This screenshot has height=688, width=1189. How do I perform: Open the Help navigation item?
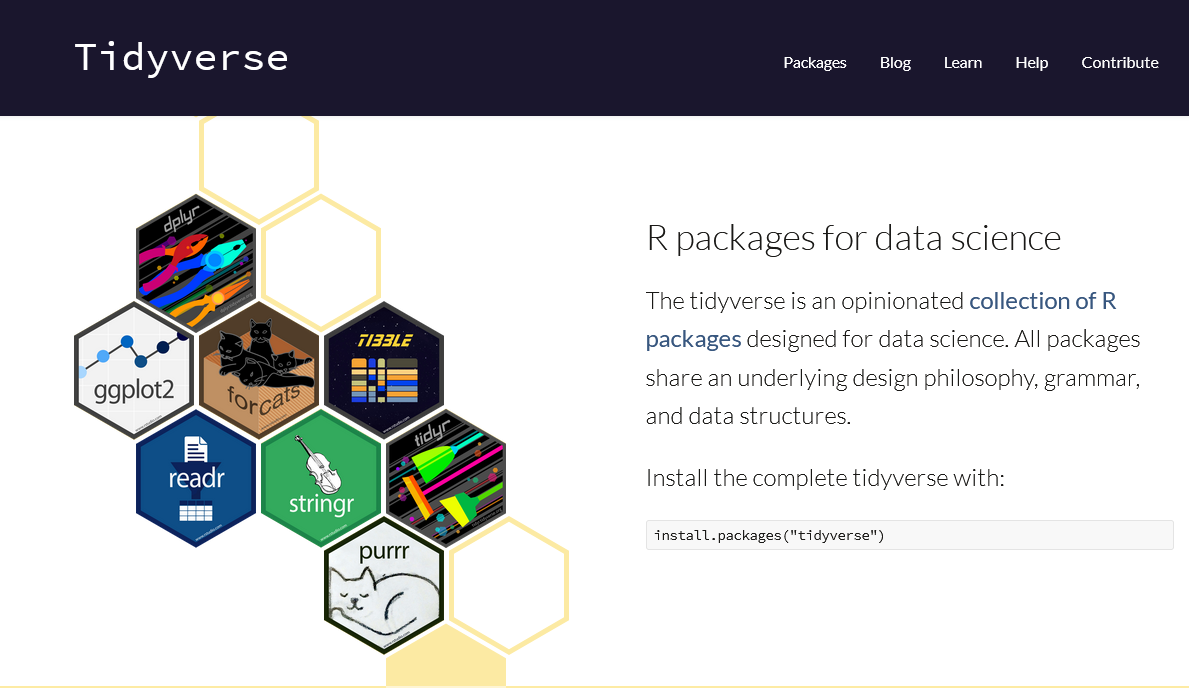[x=1031, y=62]
